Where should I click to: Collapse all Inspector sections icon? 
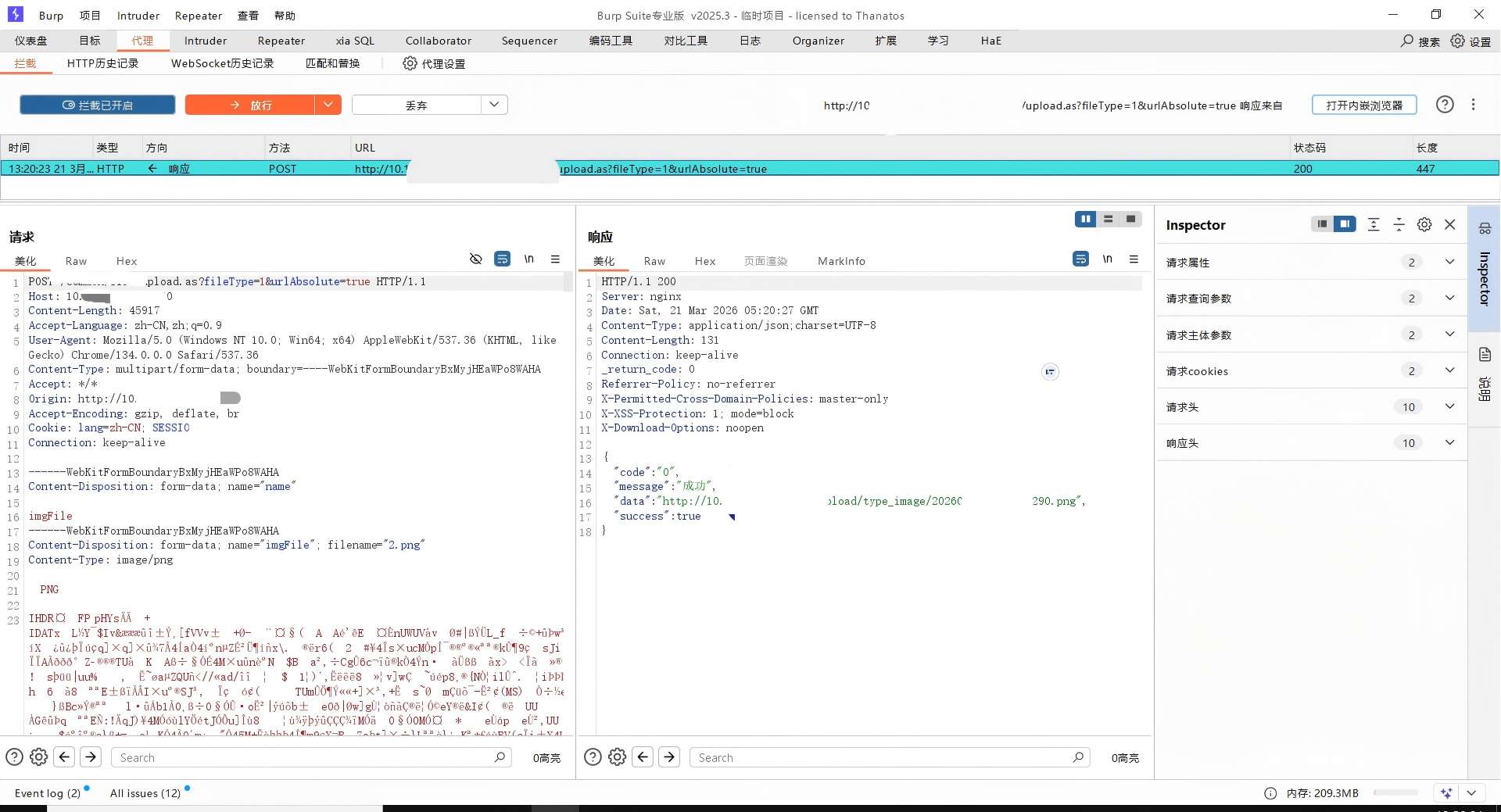[x=1399, y=224]
